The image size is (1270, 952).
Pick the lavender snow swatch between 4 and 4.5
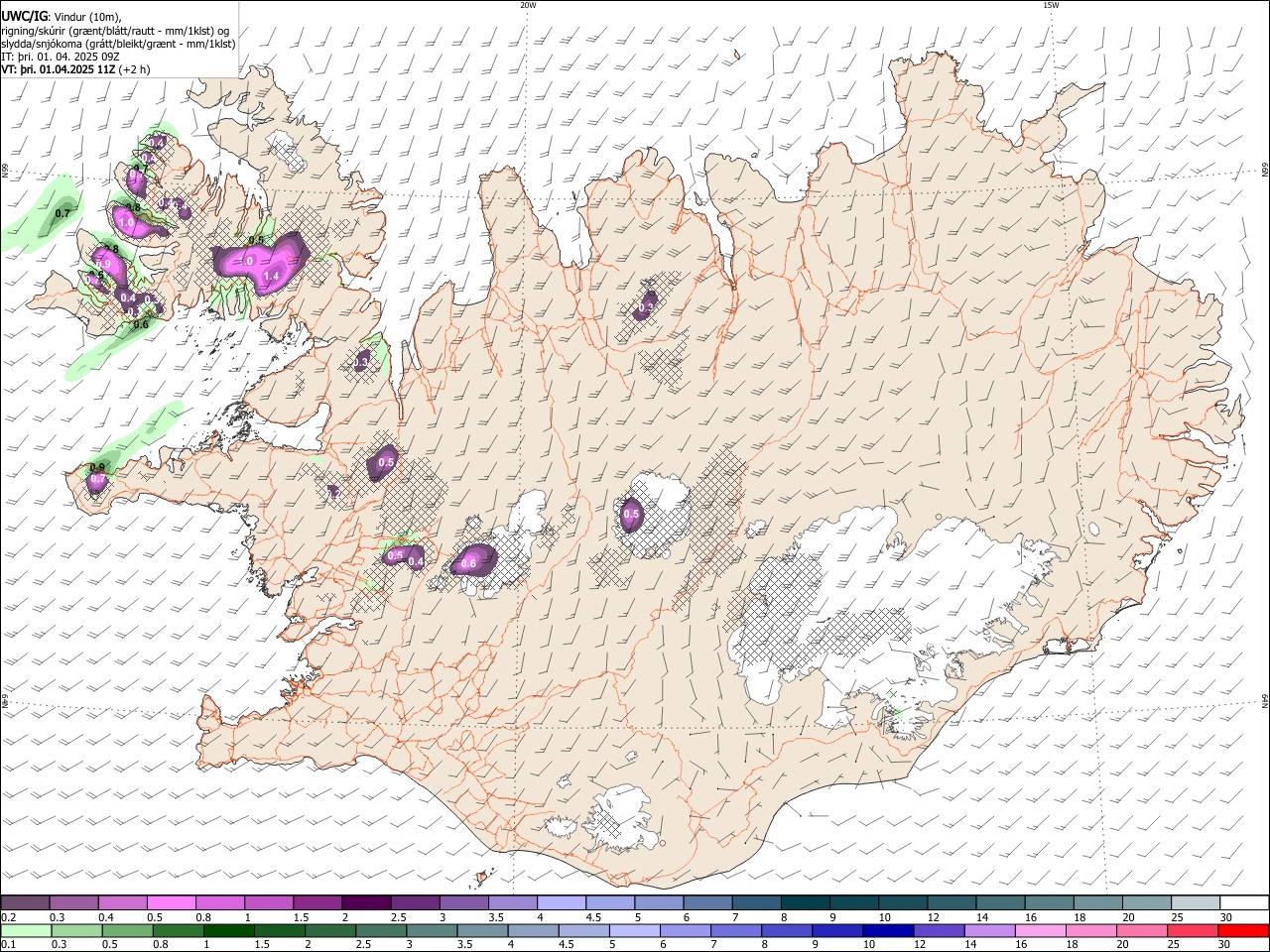561,902
